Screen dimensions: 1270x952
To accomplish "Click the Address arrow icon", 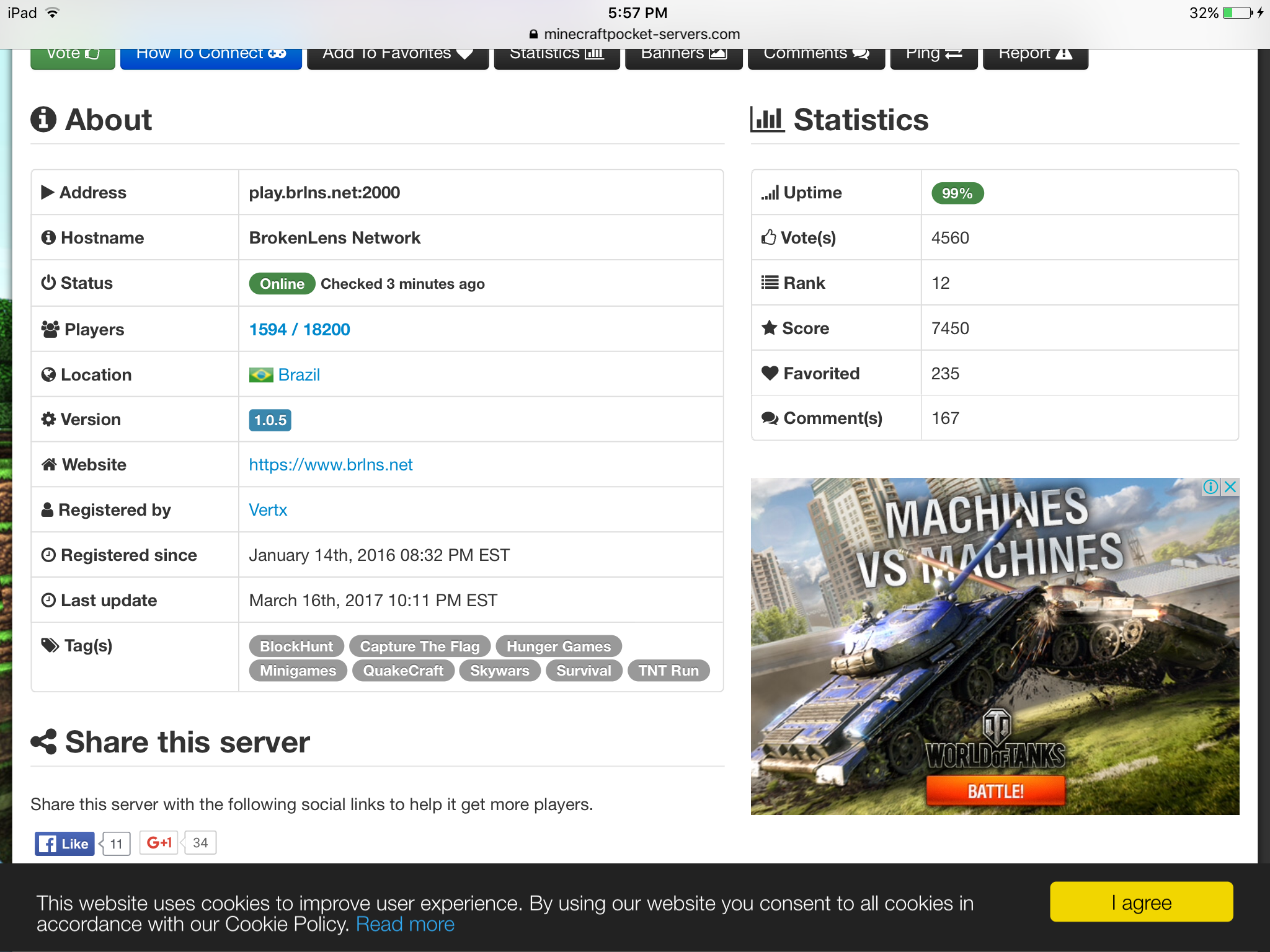I will [48, 192].
